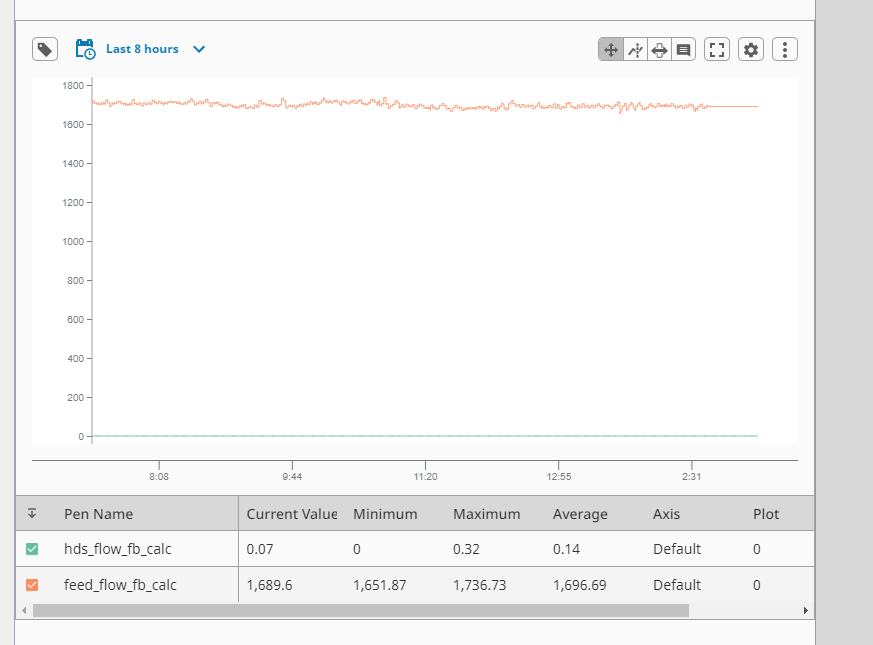Viewport: 873px width, 645px height.
Task: Click the 8:08 time axis label
Action: coord(159,477)
